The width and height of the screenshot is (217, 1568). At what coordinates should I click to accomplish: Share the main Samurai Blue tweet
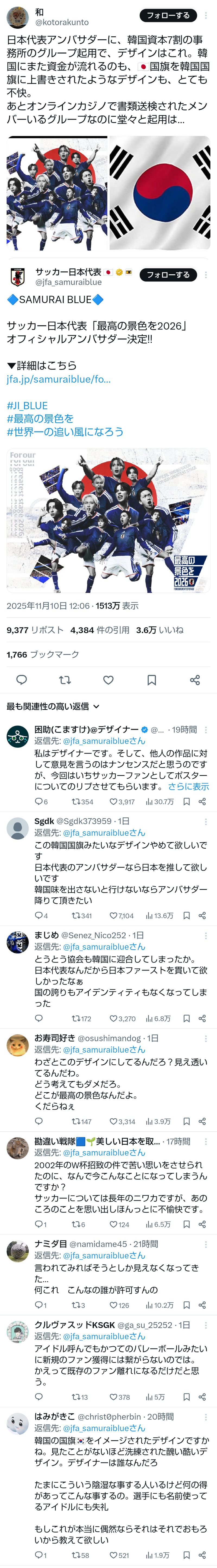[x=195, y=680]
